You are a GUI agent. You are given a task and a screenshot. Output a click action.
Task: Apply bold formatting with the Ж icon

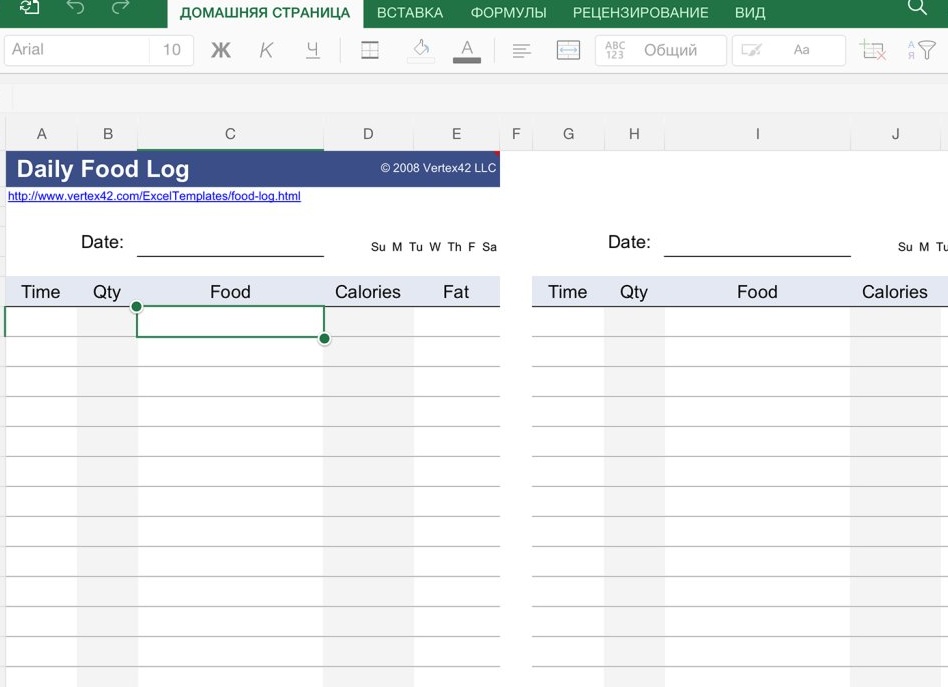click(220, 50)
